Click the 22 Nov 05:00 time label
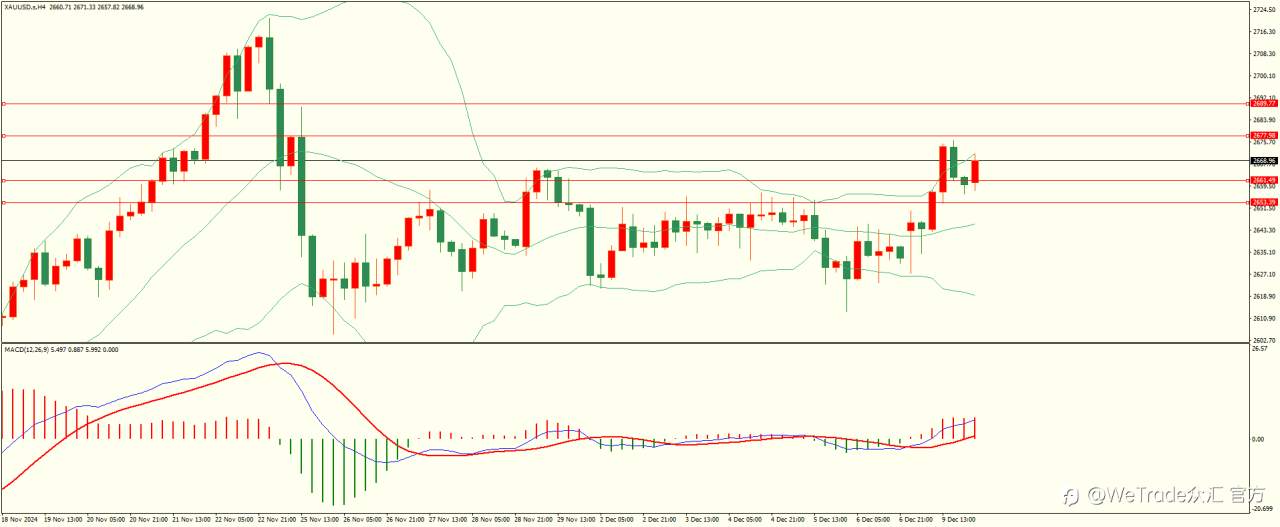Image resolution: width=1280 pixels, height=527 pixels. 234,520
